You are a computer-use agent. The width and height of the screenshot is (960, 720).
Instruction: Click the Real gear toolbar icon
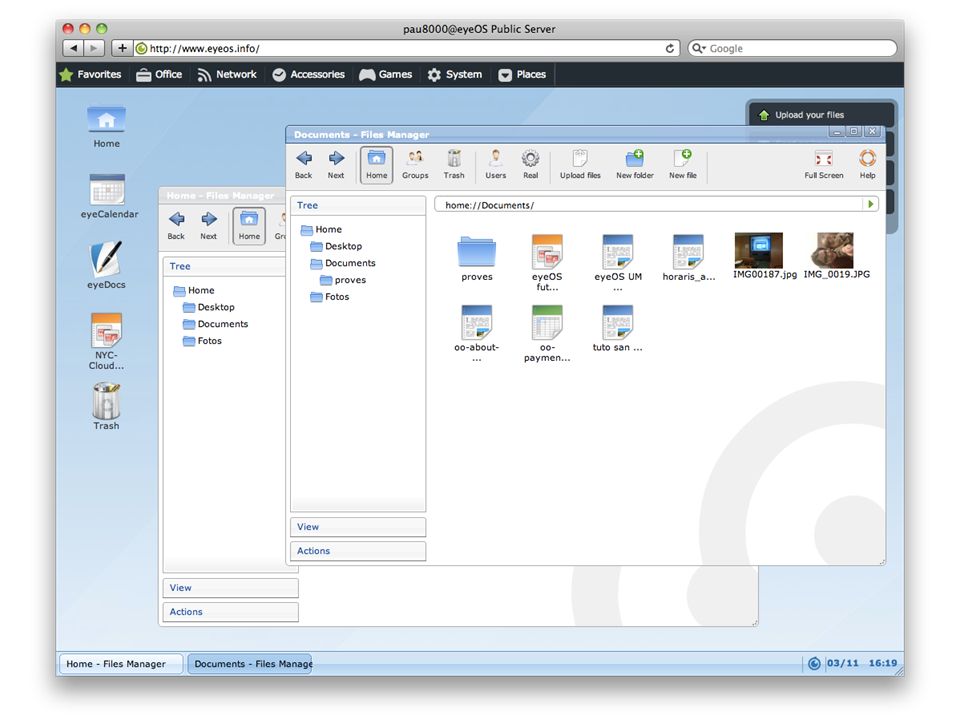(x=530, y=164)
